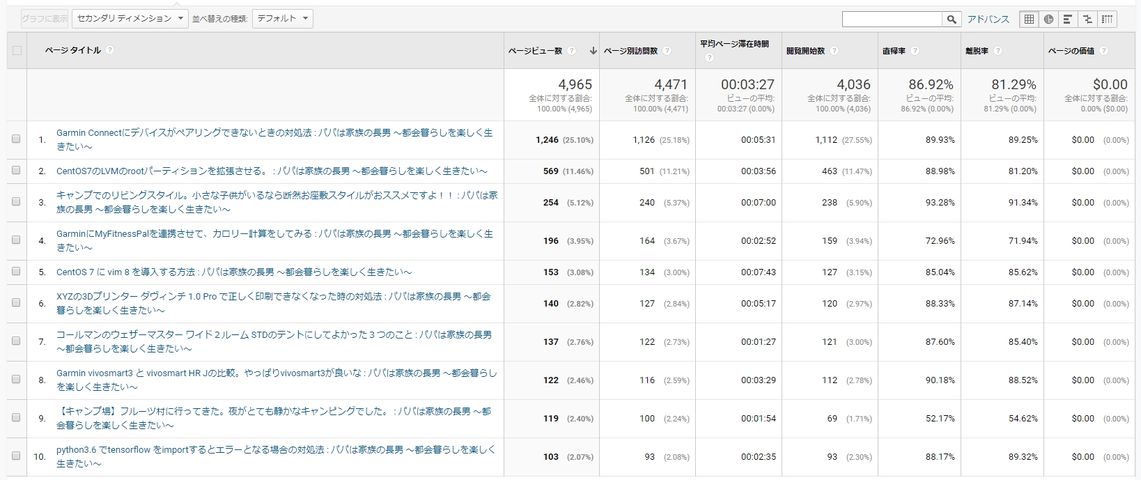Select the total pageviews value 4,965
Viewport: 1141px width, 480px height.
[575, 84]
